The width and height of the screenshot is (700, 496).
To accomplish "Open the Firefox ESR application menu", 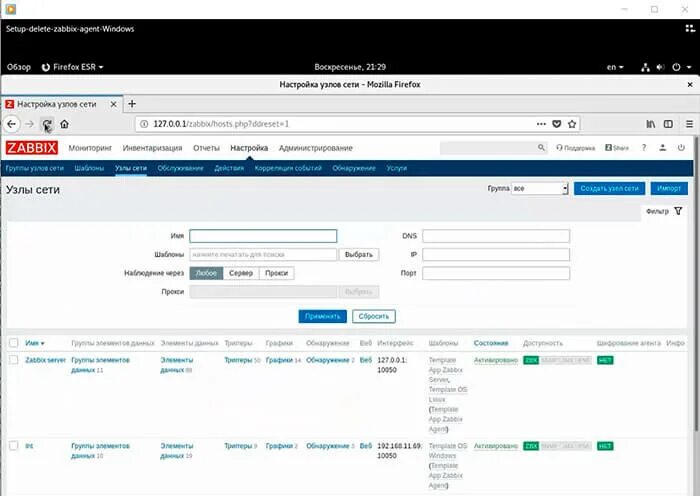I will (x=72, y=67).
